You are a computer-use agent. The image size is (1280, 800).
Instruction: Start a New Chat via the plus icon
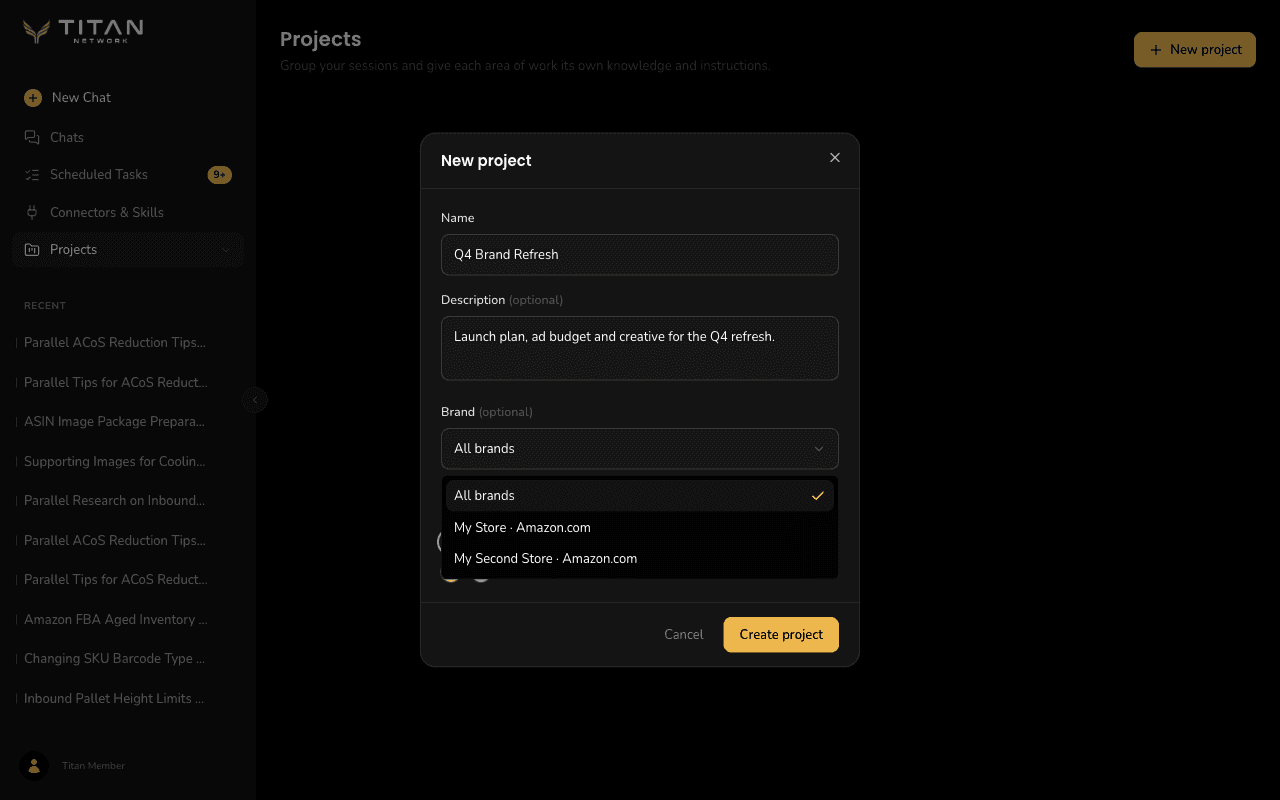pos(33,98)
